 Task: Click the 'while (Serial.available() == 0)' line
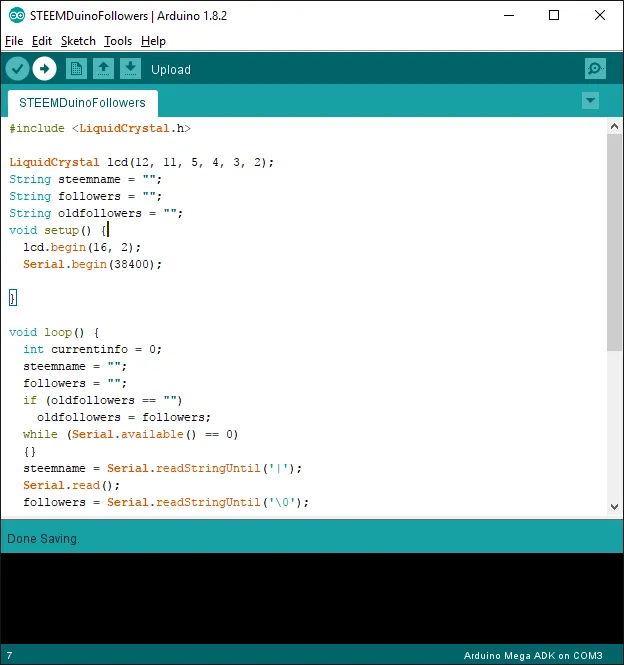131,434
